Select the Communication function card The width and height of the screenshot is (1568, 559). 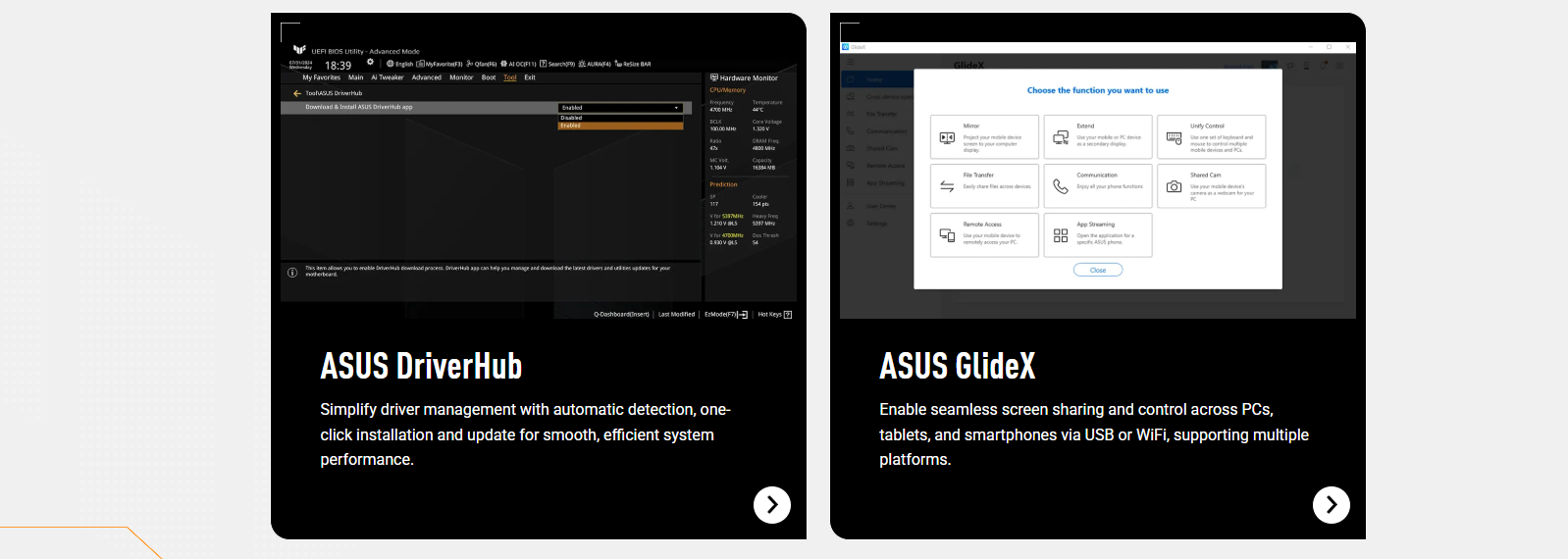[1098, 186]
